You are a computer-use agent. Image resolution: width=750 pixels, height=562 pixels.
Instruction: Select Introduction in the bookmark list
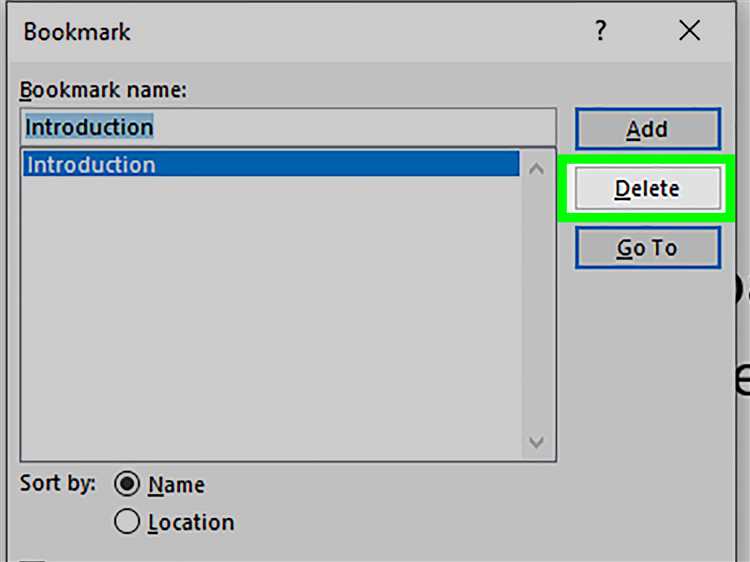271,164
